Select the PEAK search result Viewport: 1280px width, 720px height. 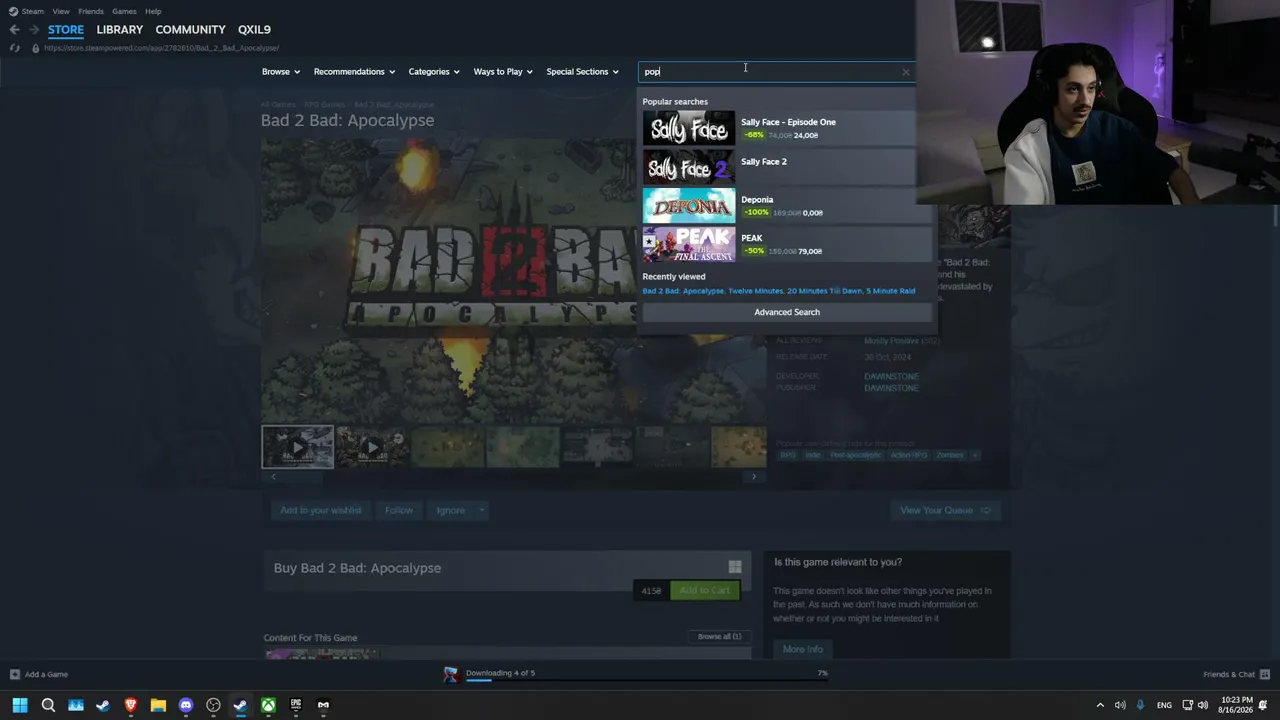point(787,244)
